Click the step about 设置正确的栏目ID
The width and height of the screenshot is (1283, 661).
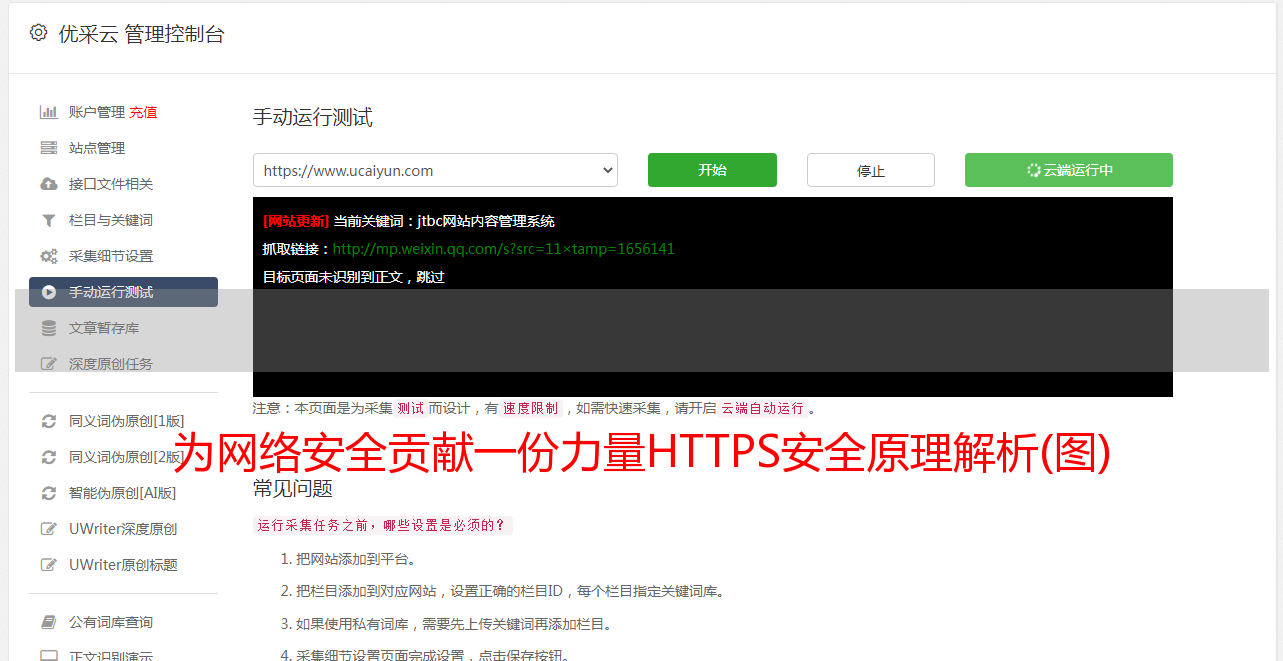(x=510, y=591)
